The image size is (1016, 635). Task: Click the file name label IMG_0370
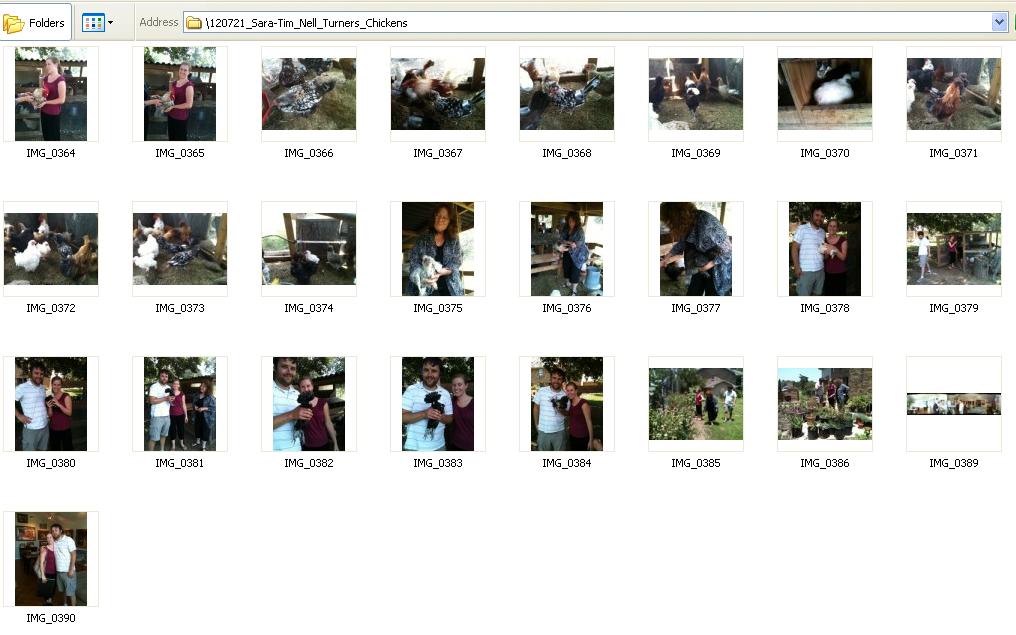tap(824, 153)
